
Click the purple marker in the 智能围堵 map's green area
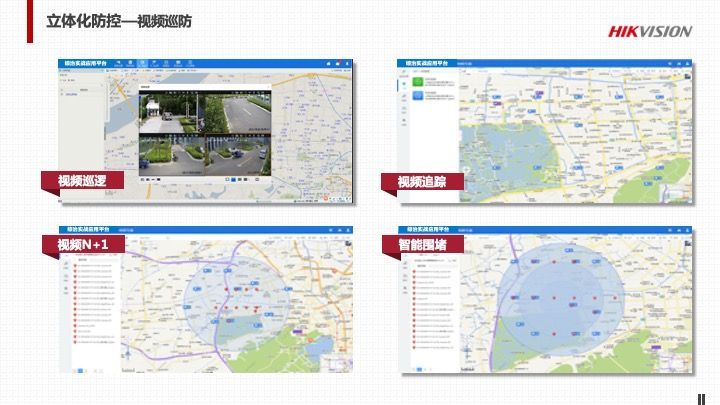click(656, 348)
